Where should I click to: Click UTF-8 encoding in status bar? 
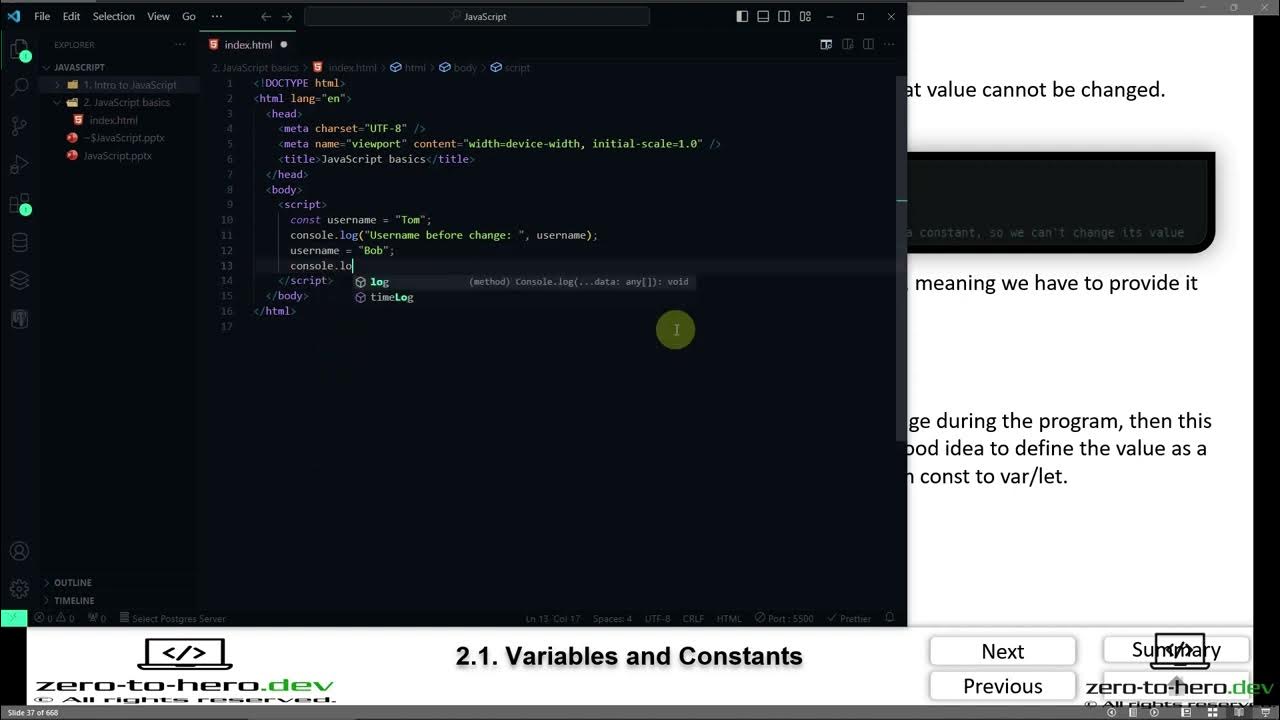pyautogui.click(x=657, y=619)
